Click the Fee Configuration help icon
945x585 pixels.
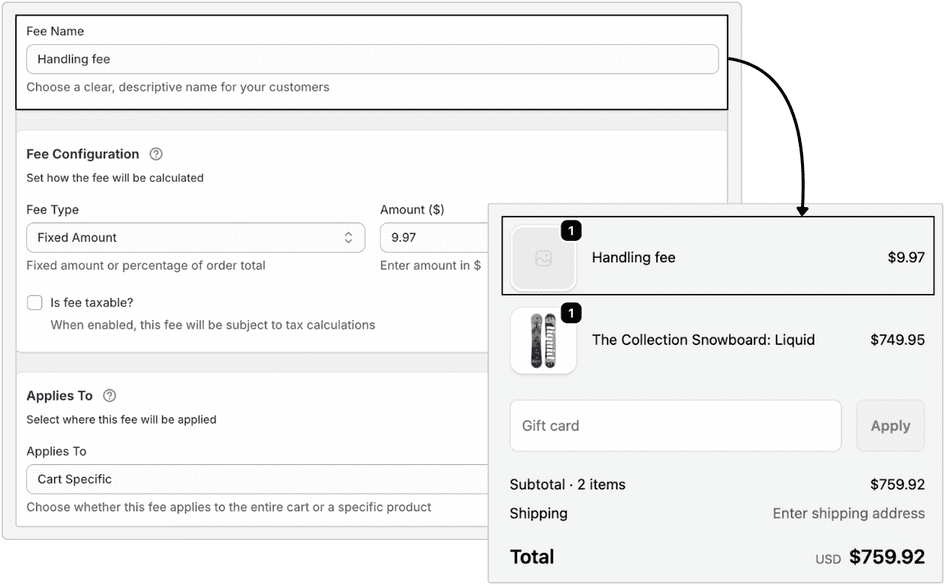tap(153, 154)
